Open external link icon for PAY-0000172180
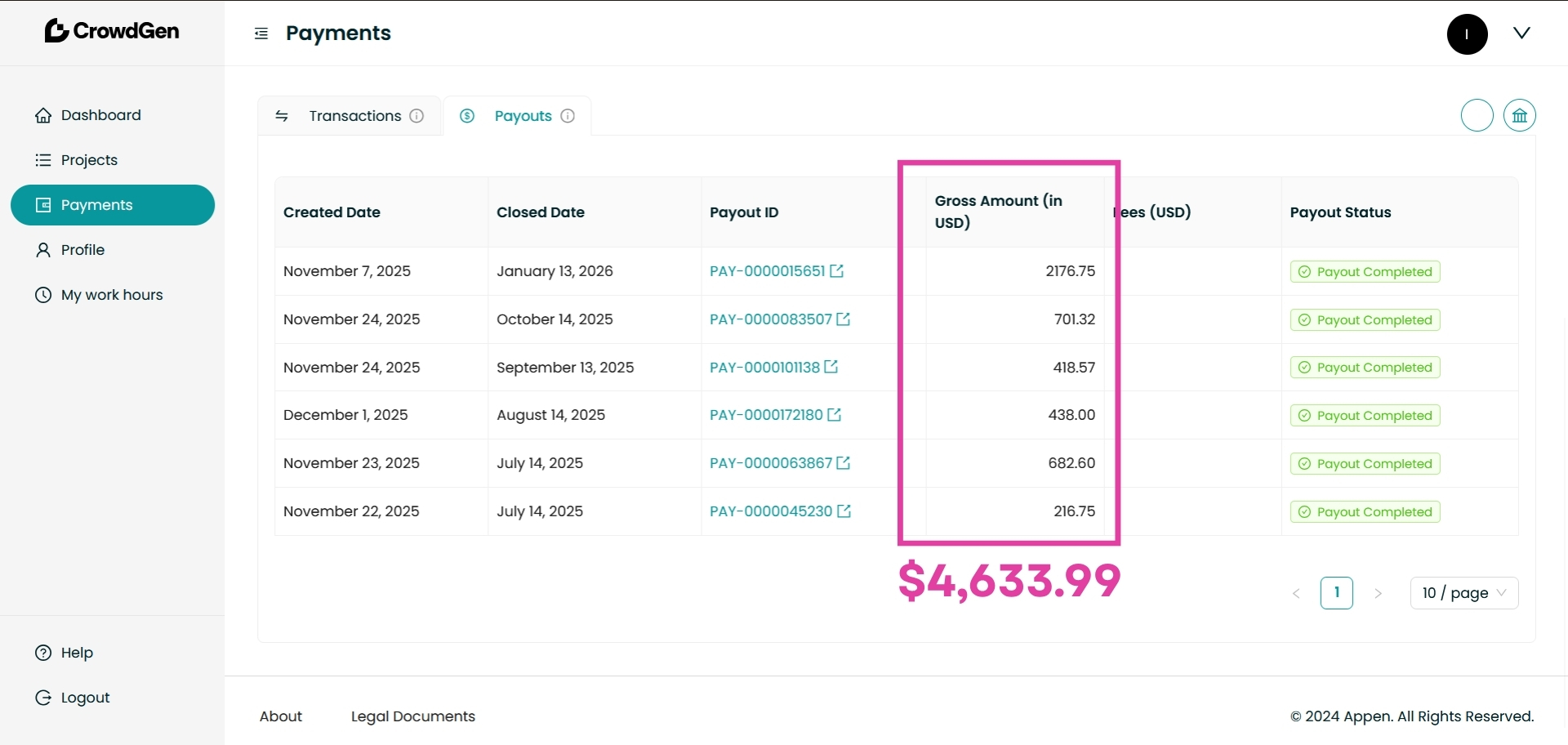The height and width of the screenshot is (745, 1568). click(835, 415)
